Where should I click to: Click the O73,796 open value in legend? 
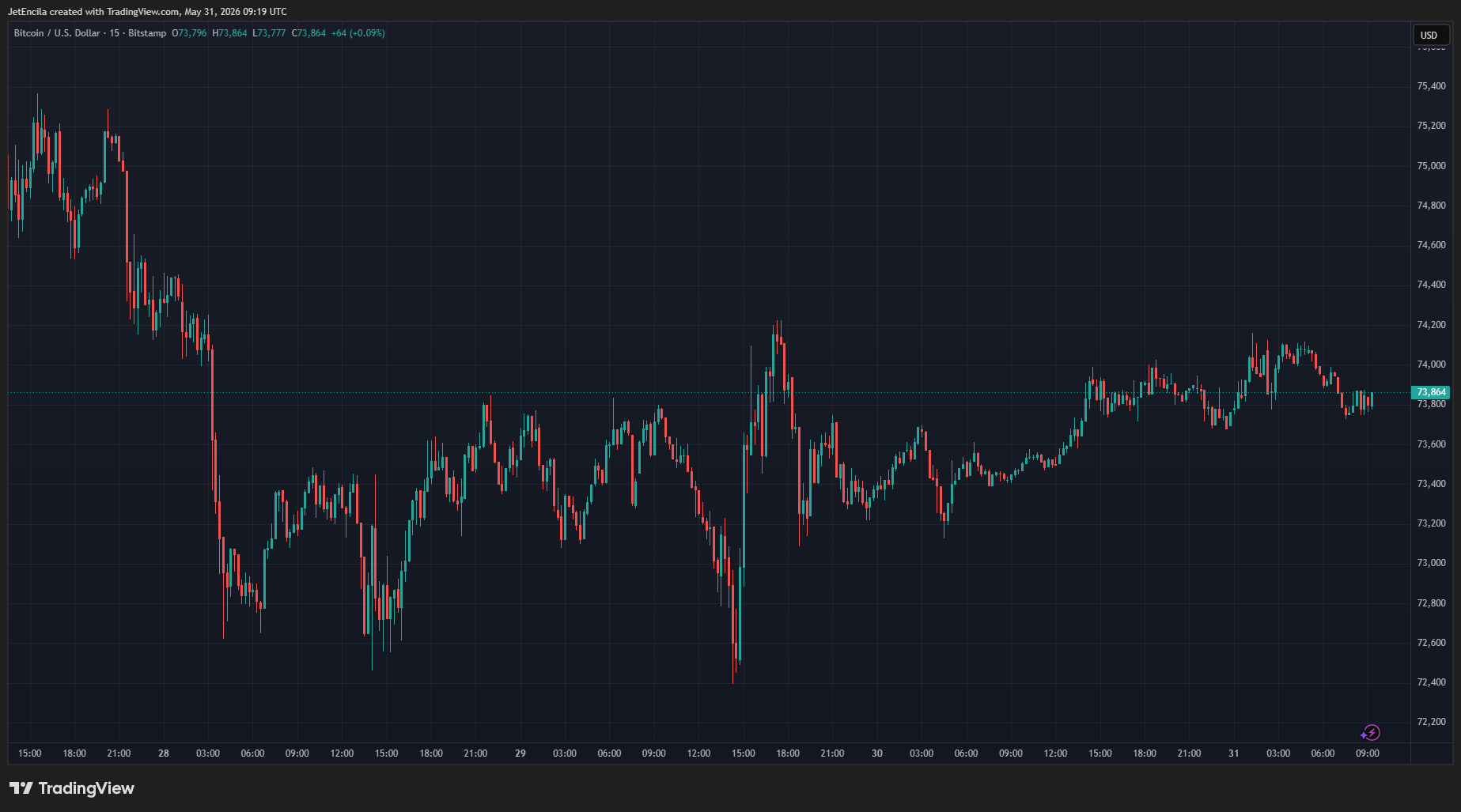[x=189, y=33]
